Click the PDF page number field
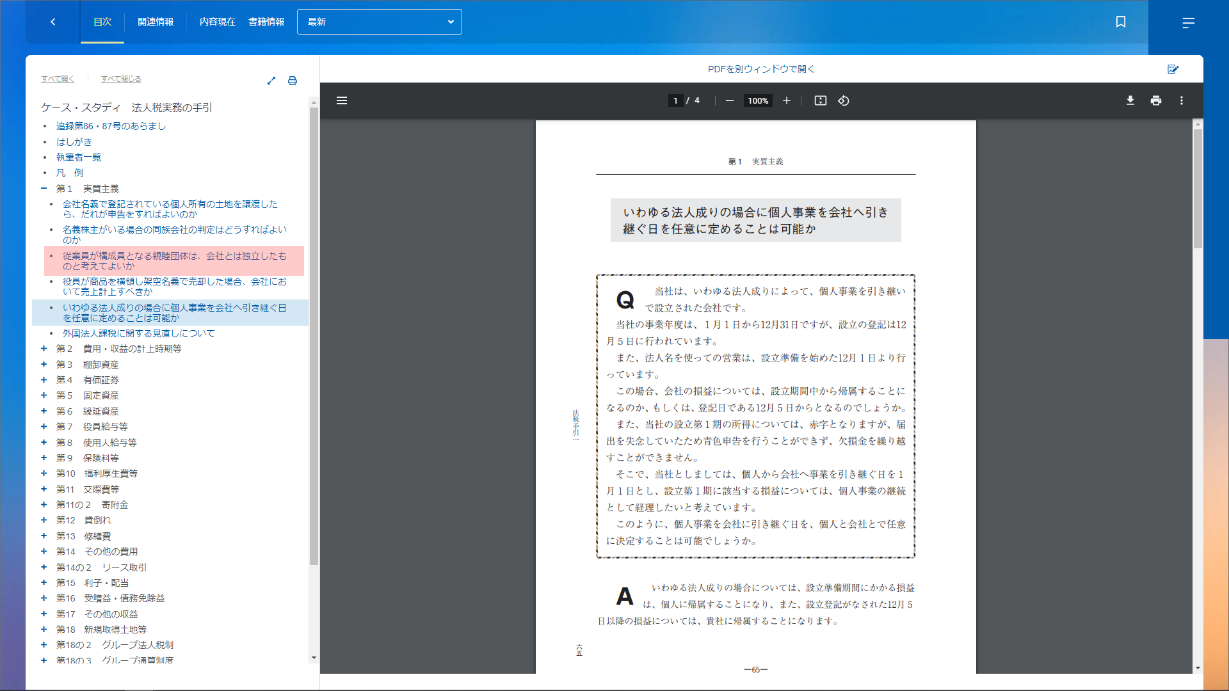 676,100
